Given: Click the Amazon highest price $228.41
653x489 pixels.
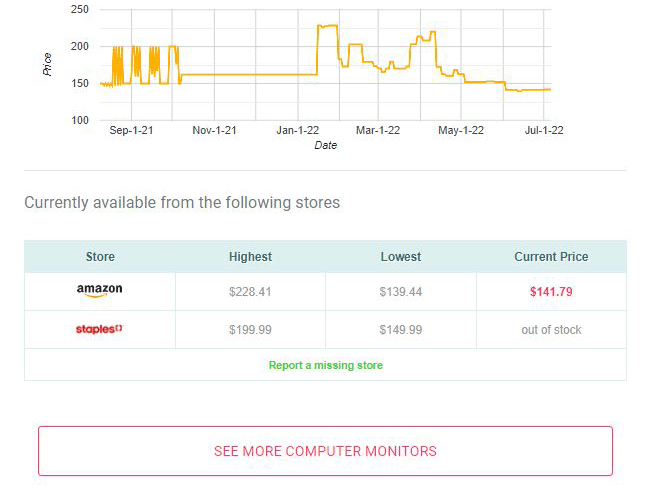Looking at the screenshot, I should pyautogui.click(x=250, y=292).
